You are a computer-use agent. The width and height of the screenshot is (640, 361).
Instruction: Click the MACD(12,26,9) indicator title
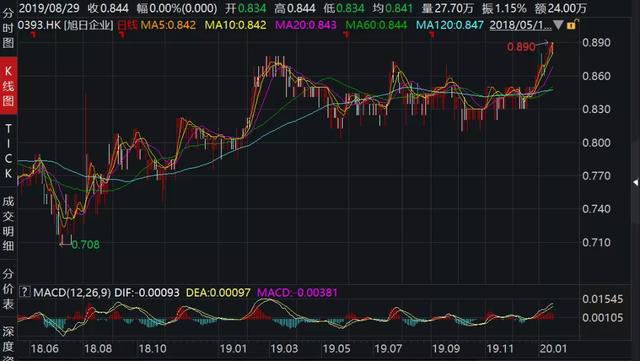72,292
